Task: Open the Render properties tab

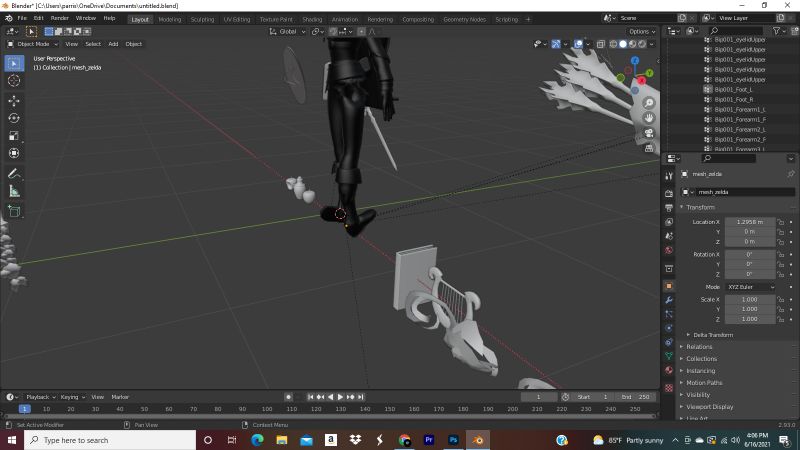Action: (669, 193)
